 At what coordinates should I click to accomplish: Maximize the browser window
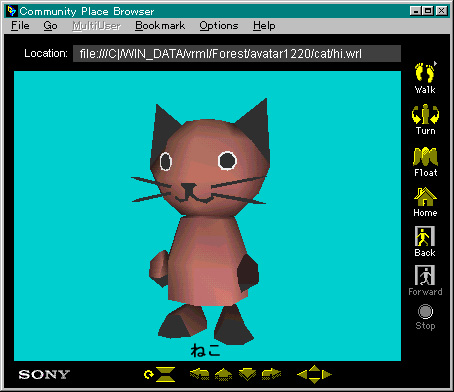(x=427, y=11)
